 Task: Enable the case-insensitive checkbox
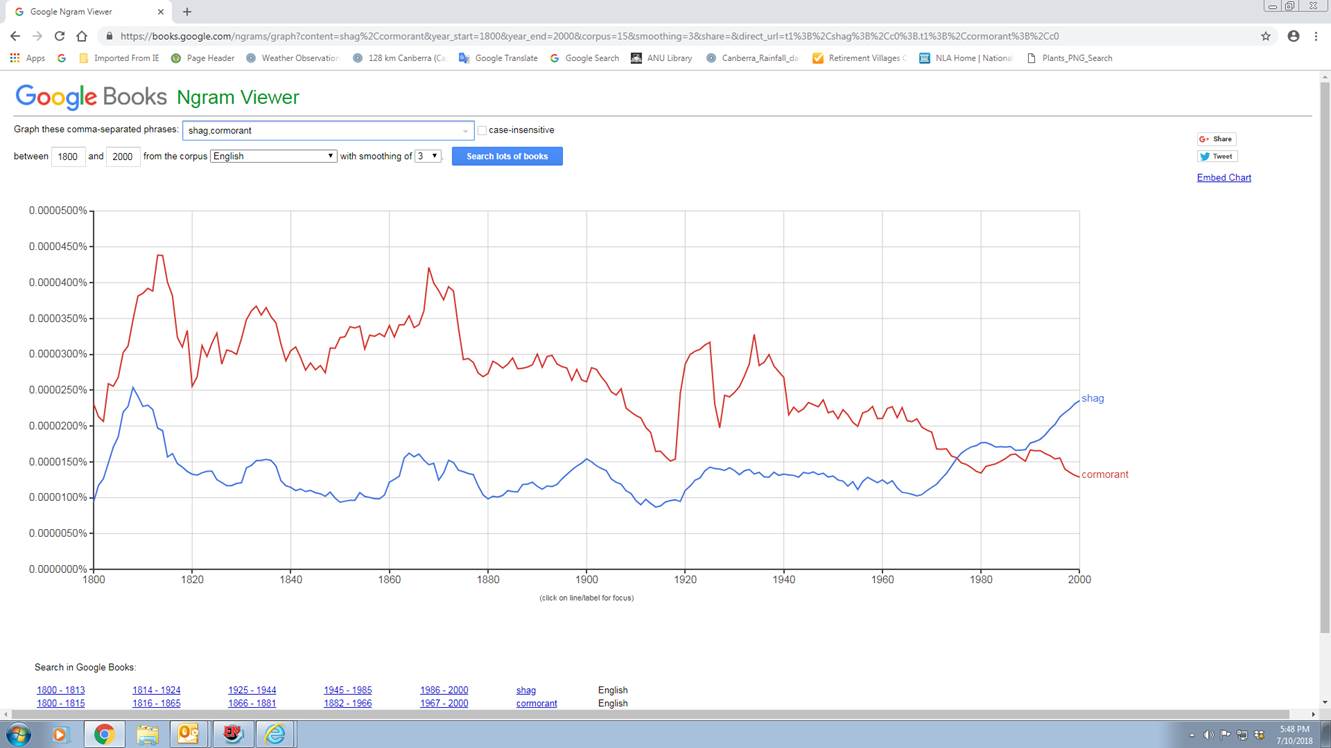[482, 130]
